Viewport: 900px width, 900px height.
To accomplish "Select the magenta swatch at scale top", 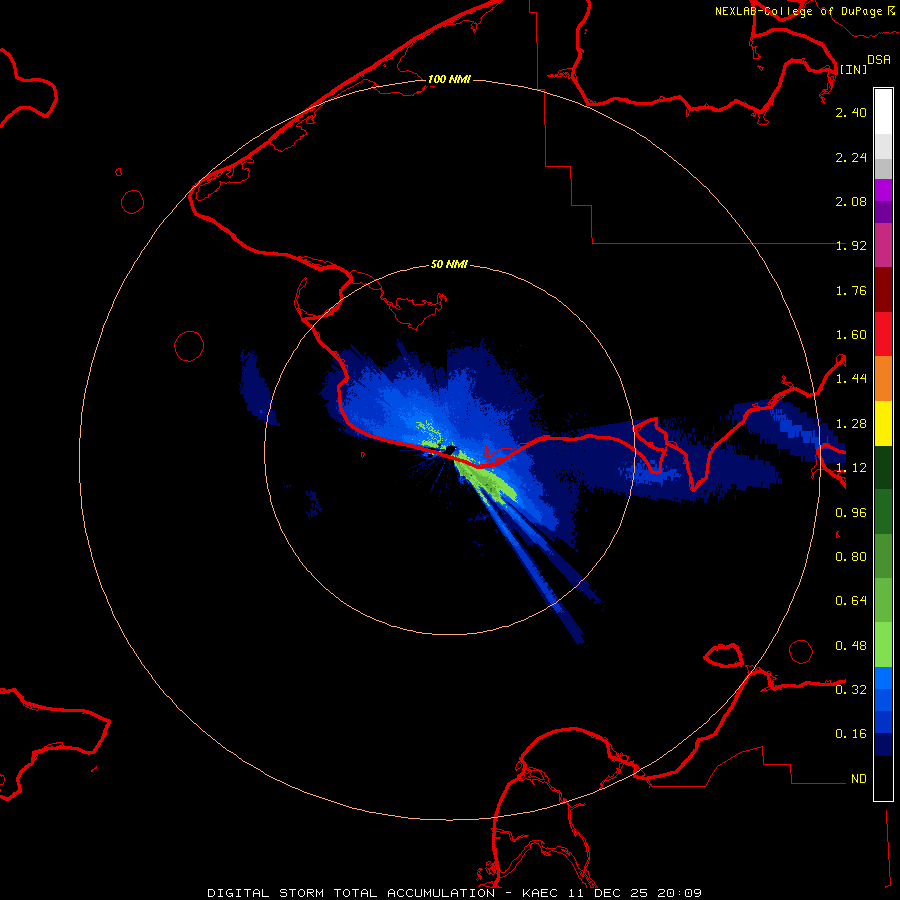I will [x=883, y=190].
